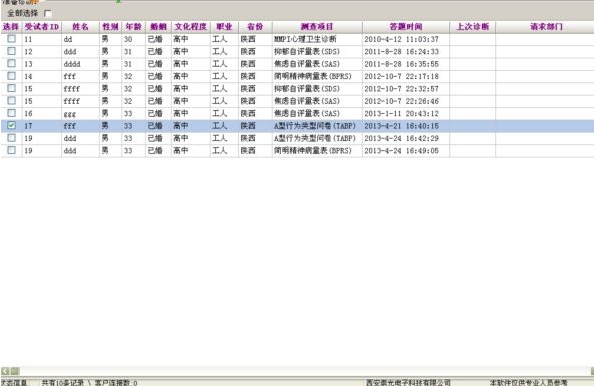This screenshot has width=594, height=386.
Task: Sort by the 选择 column header
Action: 11,27
